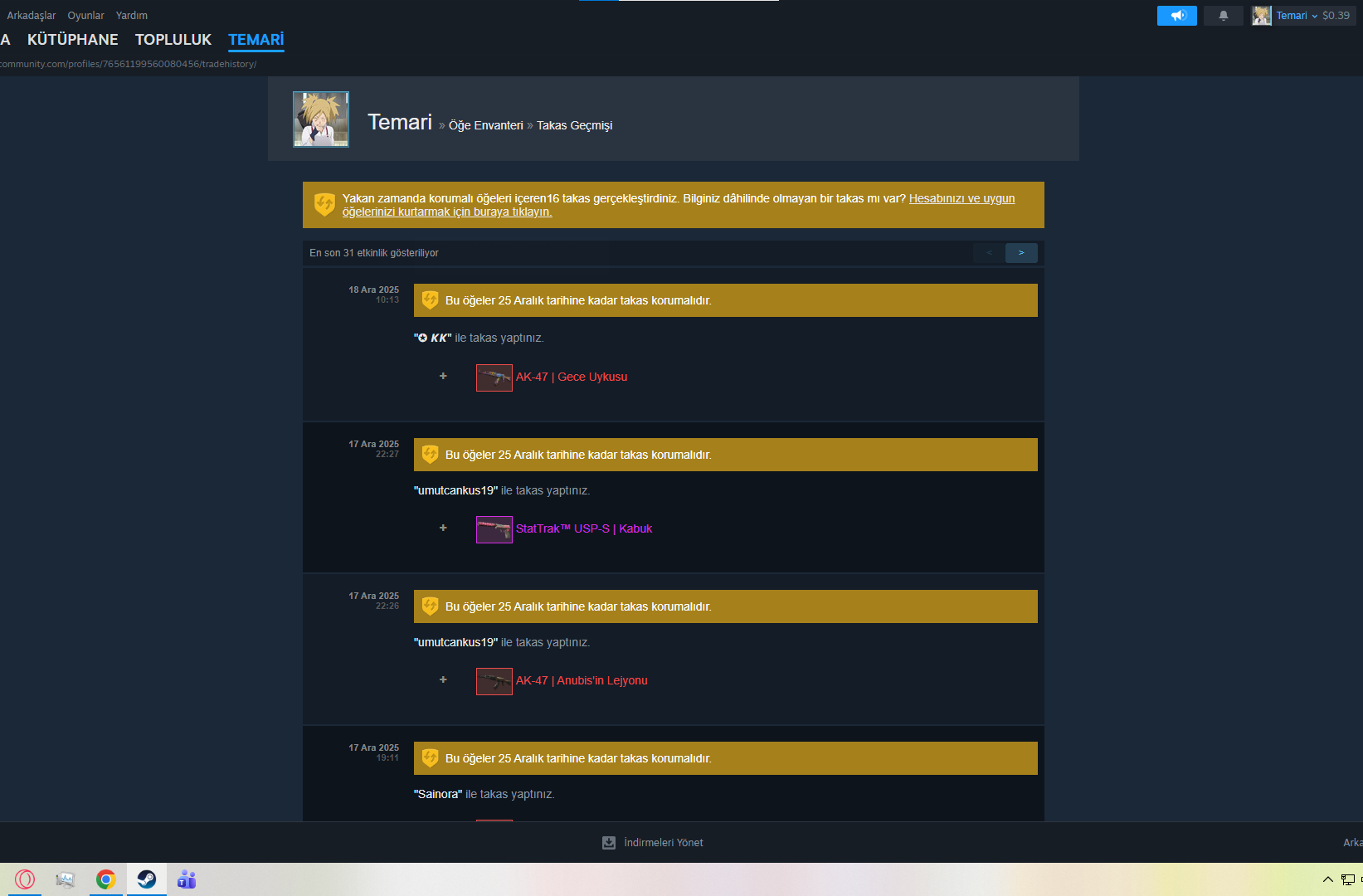Open the picture app pinned beside Opera
This screenshot has width=1363, height=896.
coord(65,879)
